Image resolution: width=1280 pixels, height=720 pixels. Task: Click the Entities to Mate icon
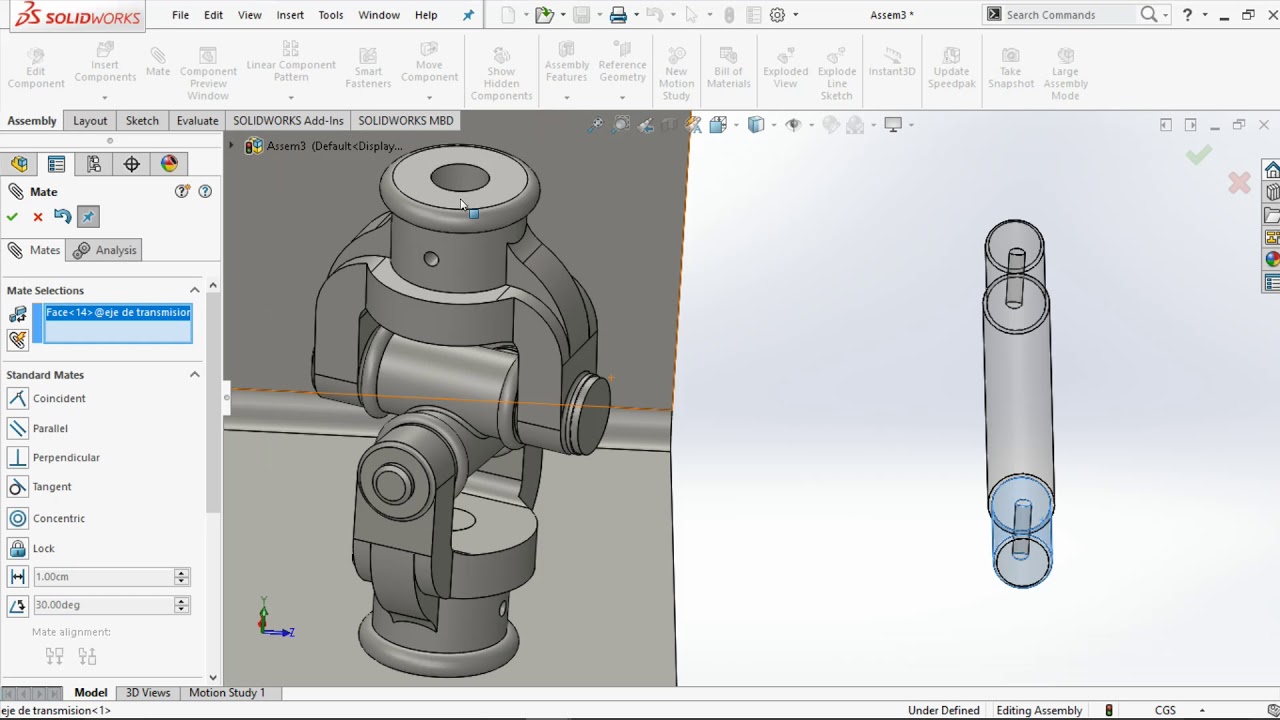click(17, 315)
